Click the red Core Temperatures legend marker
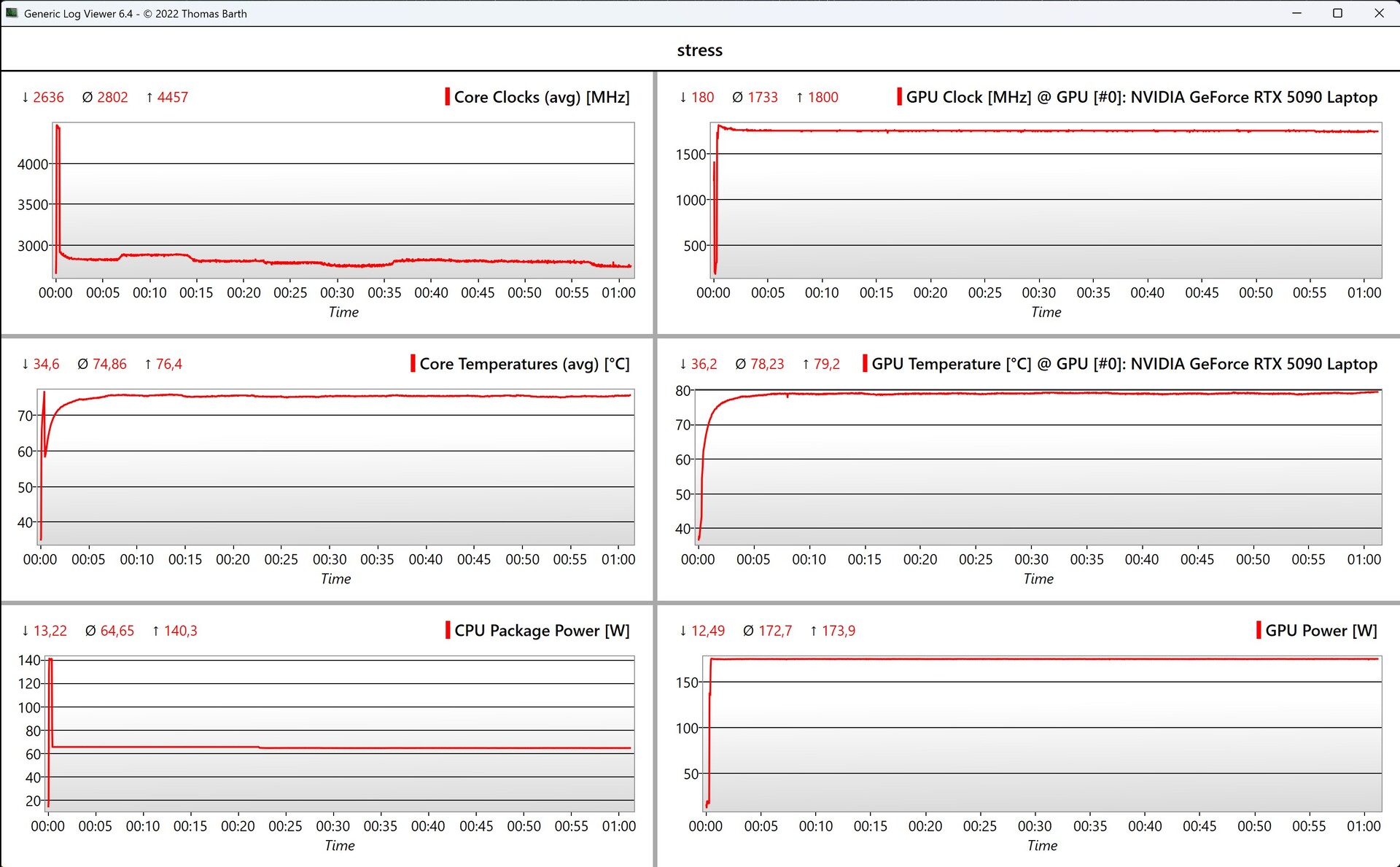Image resolution: width=1400 pixels, height=867 pixels. tap(413, 364)
